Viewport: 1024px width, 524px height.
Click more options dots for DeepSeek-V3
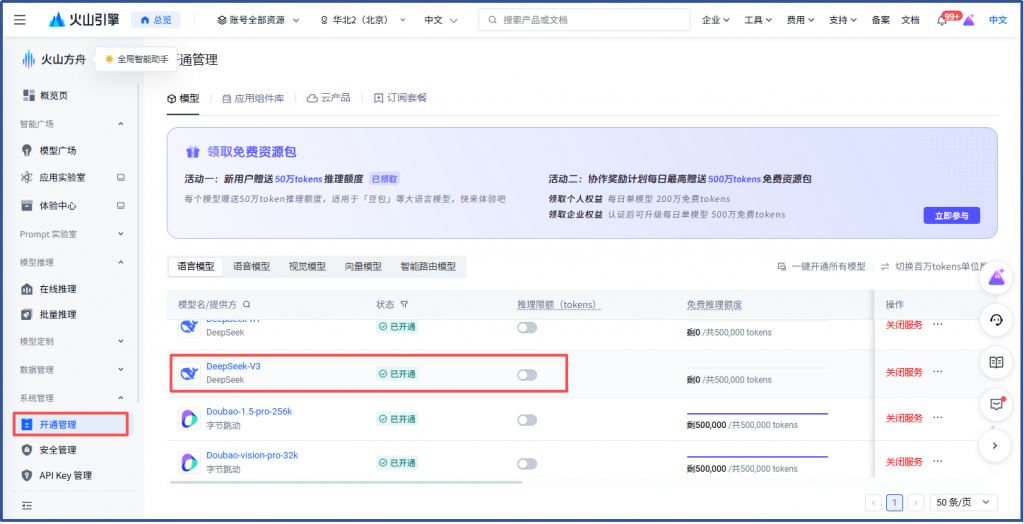(x=938, y=372)
